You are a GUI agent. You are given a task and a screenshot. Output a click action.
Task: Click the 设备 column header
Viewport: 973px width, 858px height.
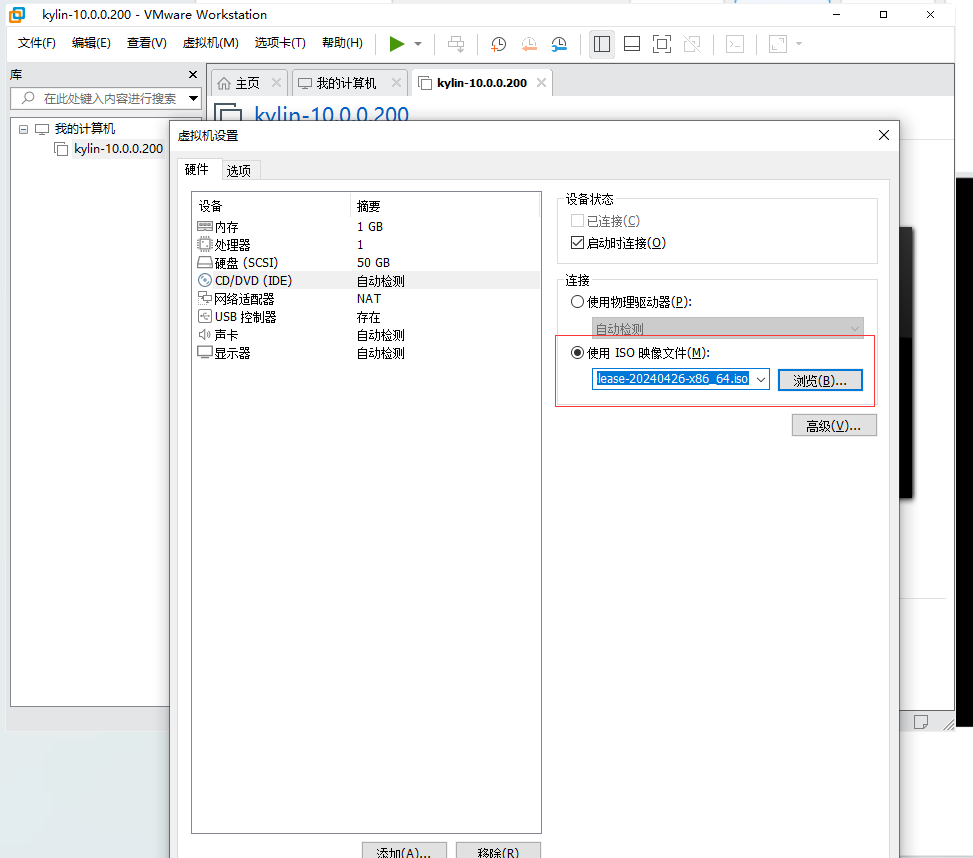[271, 206]
